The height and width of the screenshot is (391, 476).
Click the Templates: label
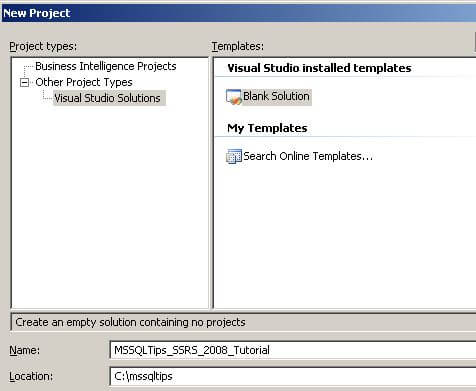[238, 46]
